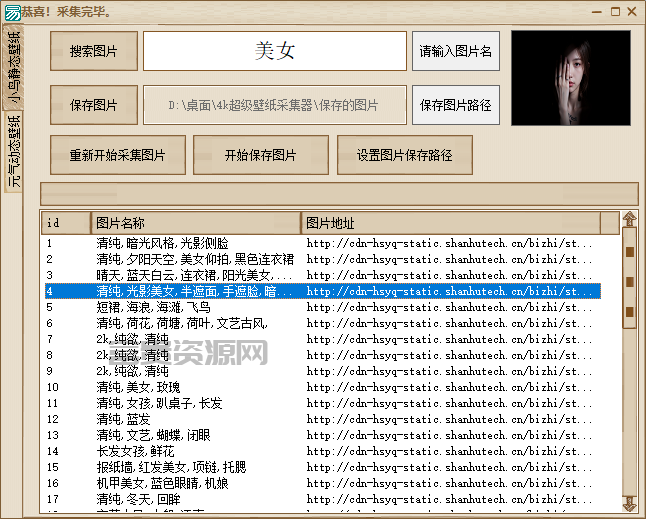Select row 清纯,荷花,荷塘,荷叶,文艺古风
The image size is (646, 519).
click(323, 323)
